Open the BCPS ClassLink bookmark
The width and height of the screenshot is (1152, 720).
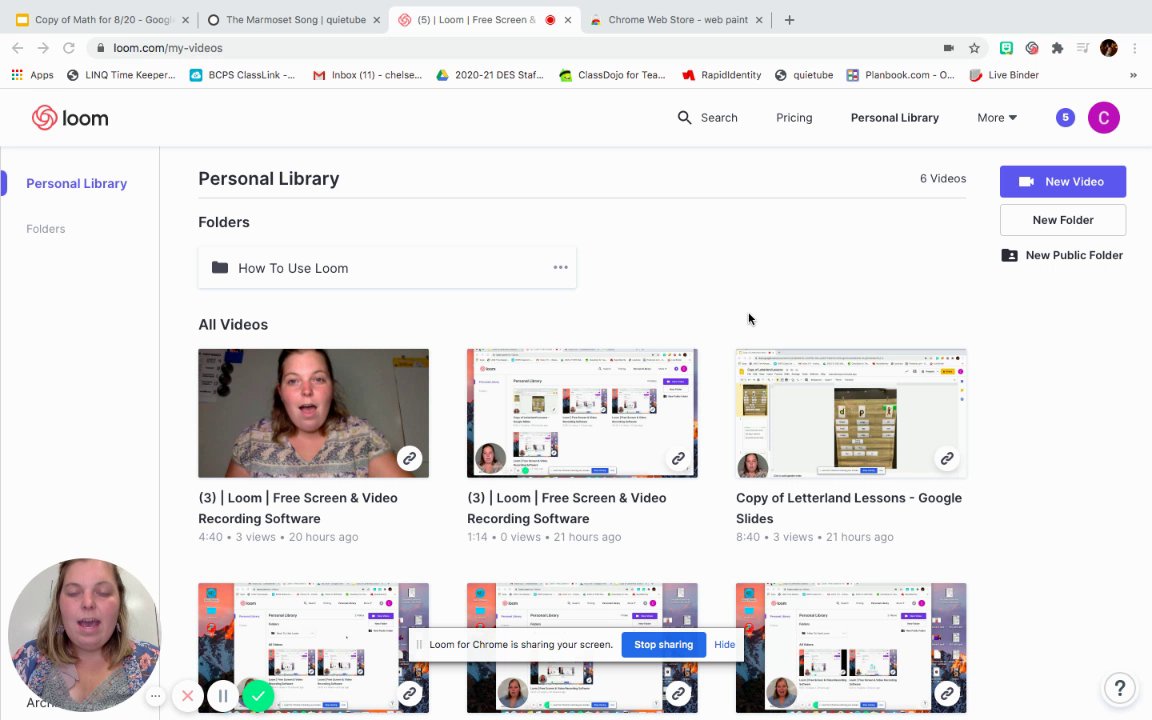(x=242, y=75)
